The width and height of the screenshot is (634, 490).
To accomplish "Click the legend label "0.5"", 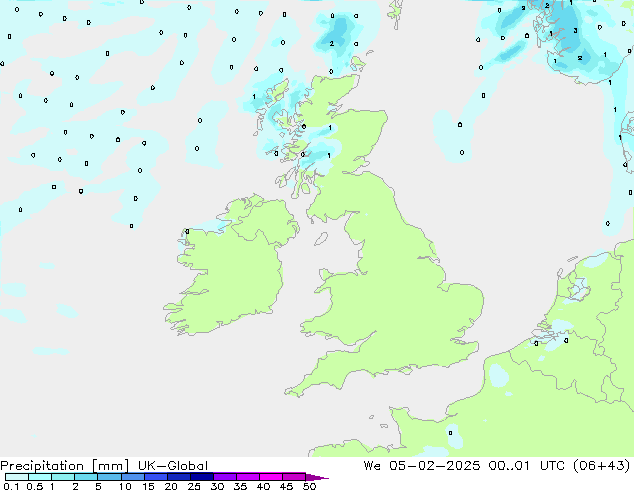I will 35,486.
